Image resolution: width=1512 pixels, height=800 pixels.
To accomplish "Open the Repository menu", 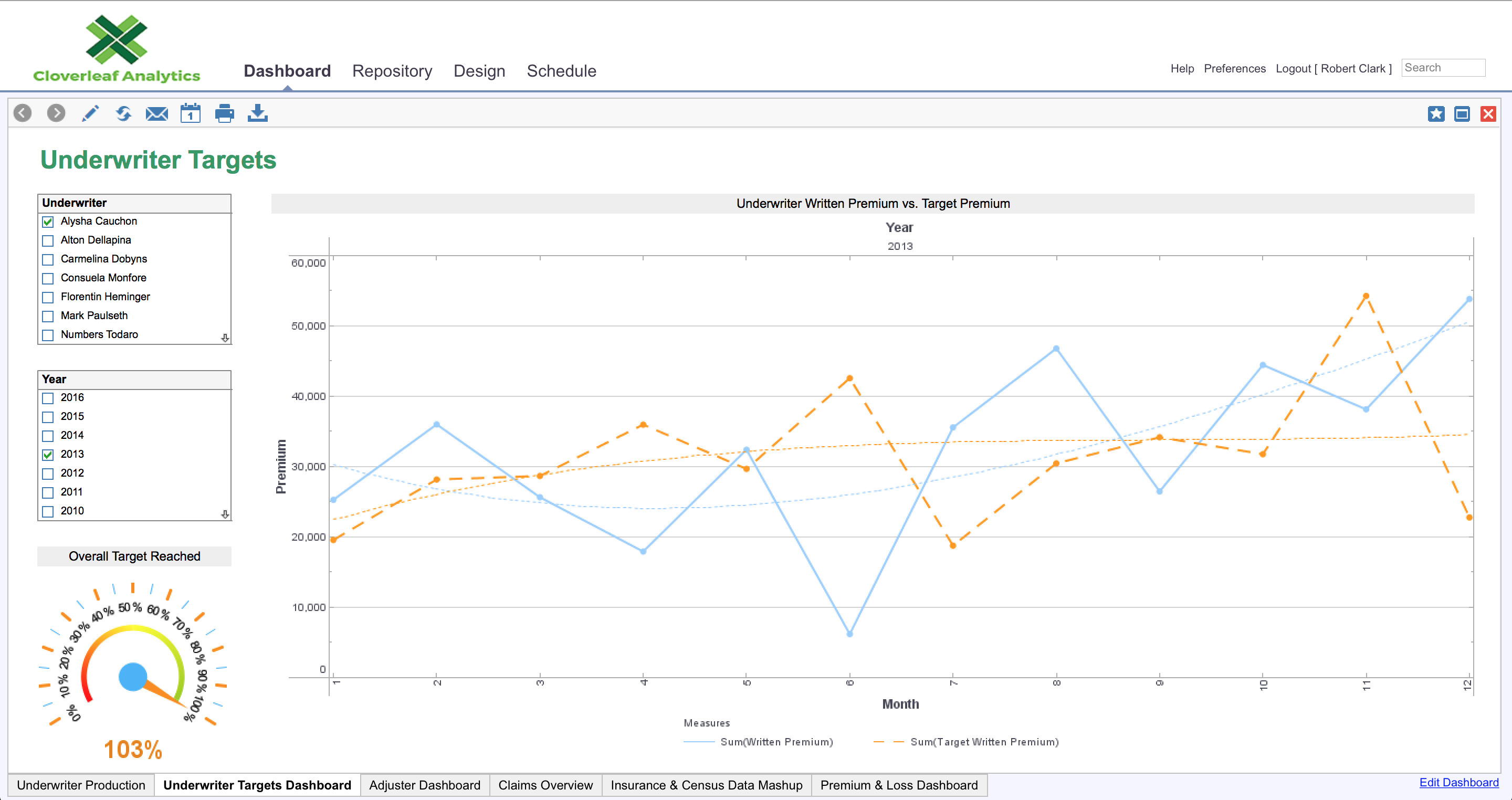I will click(x=392, y=71).
